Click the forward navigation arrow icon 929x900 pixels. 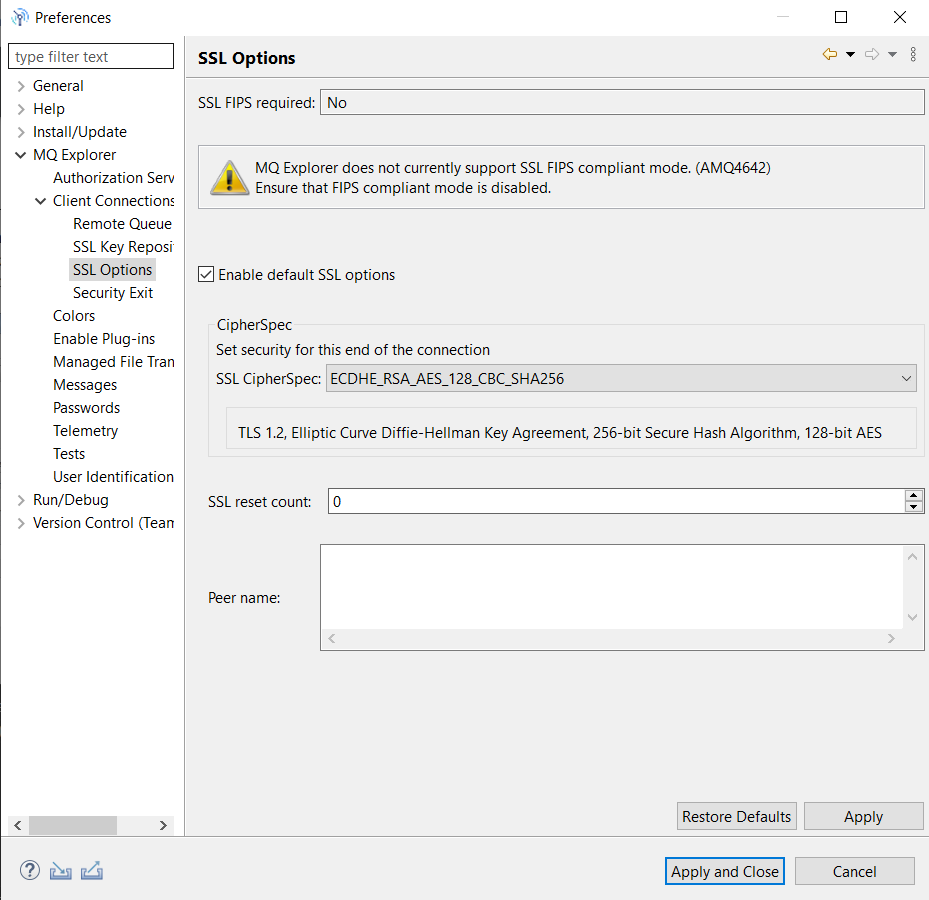[872, 55]
